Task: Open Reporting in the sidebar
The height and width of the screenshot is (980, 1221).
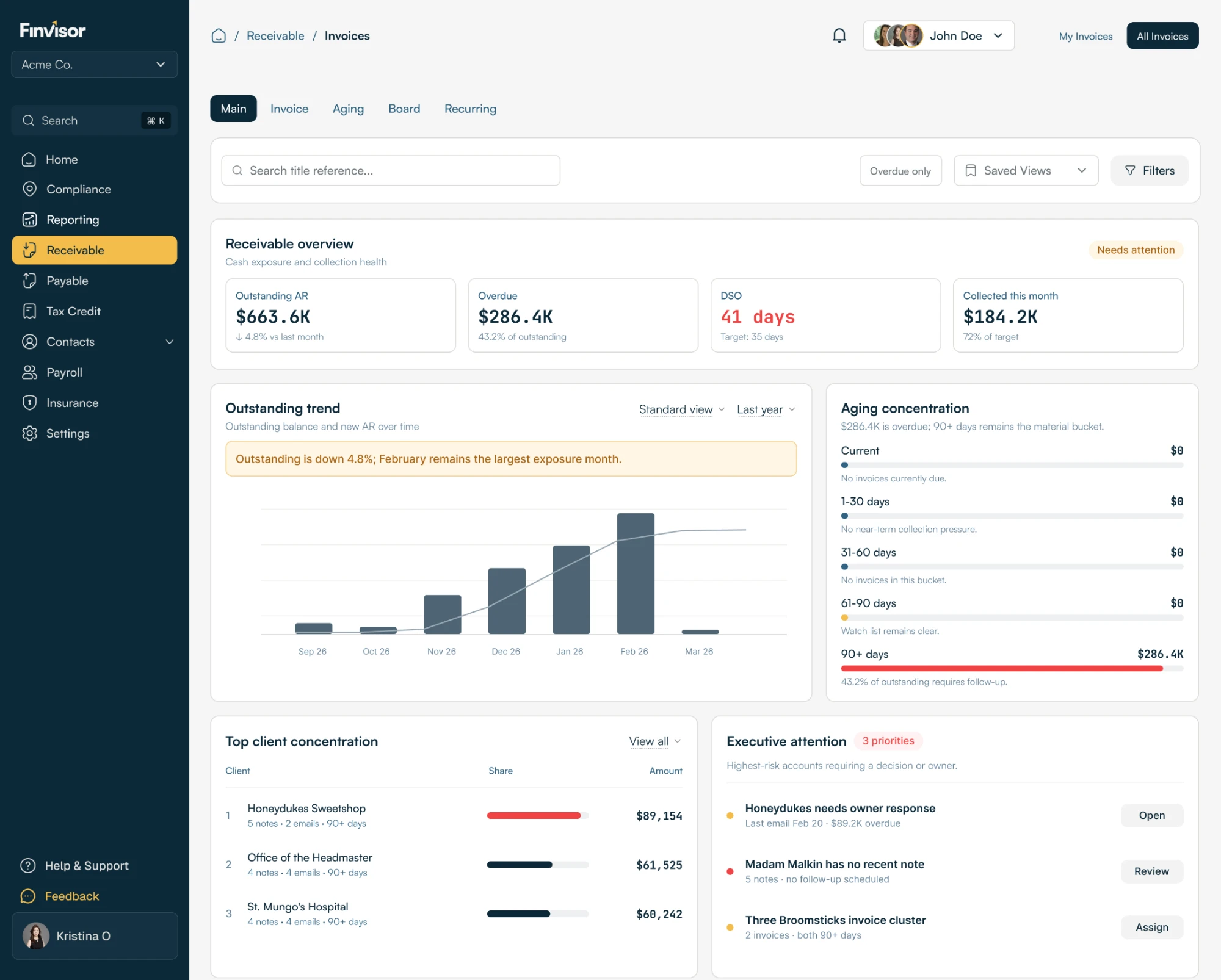Action: point(94,220)
